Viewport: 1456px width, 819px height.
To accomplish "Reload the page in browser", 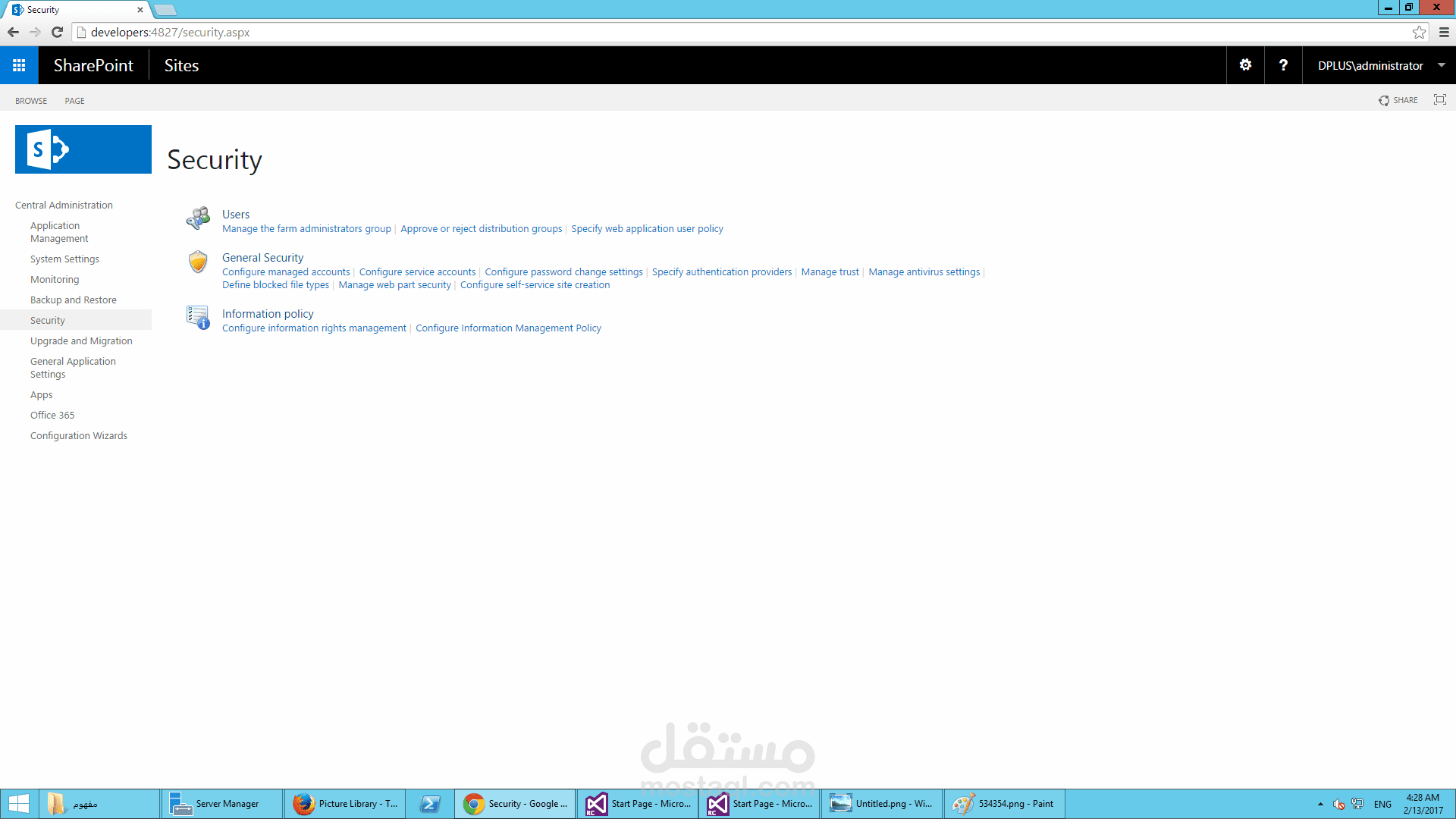I will click(x=57, y=32).
